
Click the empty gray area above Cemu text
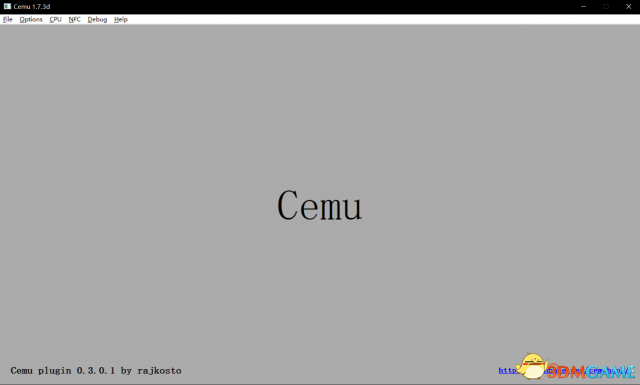tap(320, 102)
